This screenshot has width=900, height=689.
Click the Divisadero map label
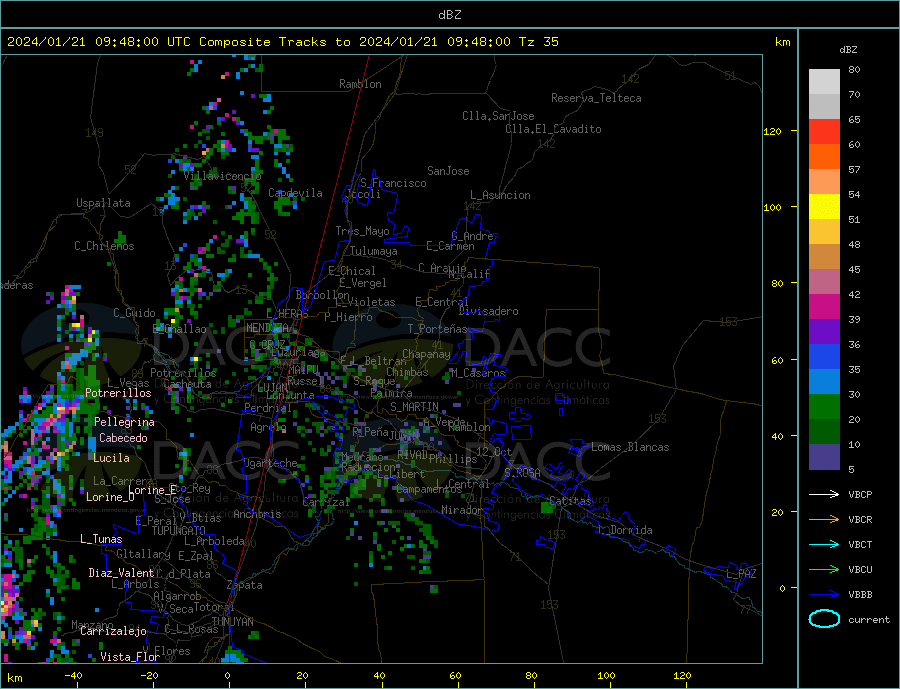tap(488, 311)
